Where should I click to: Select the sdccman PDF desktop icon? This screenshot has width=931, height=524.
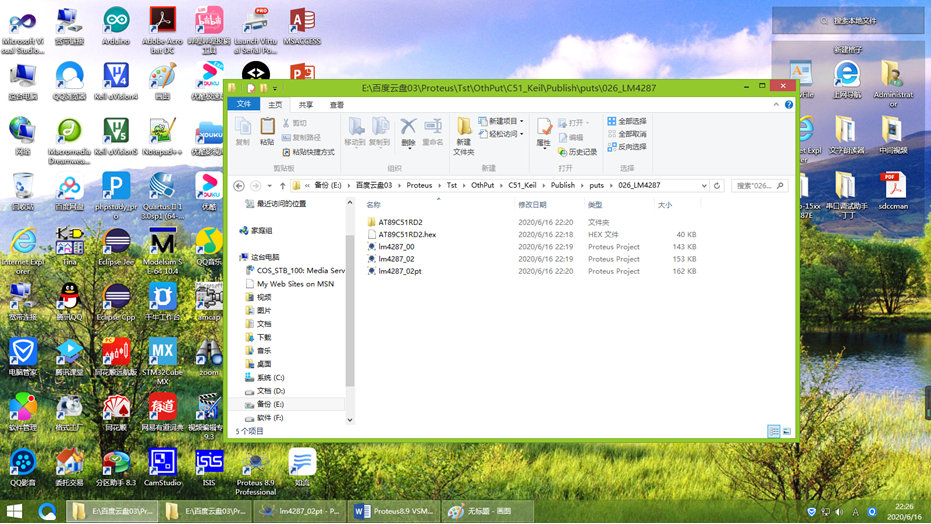894,190
